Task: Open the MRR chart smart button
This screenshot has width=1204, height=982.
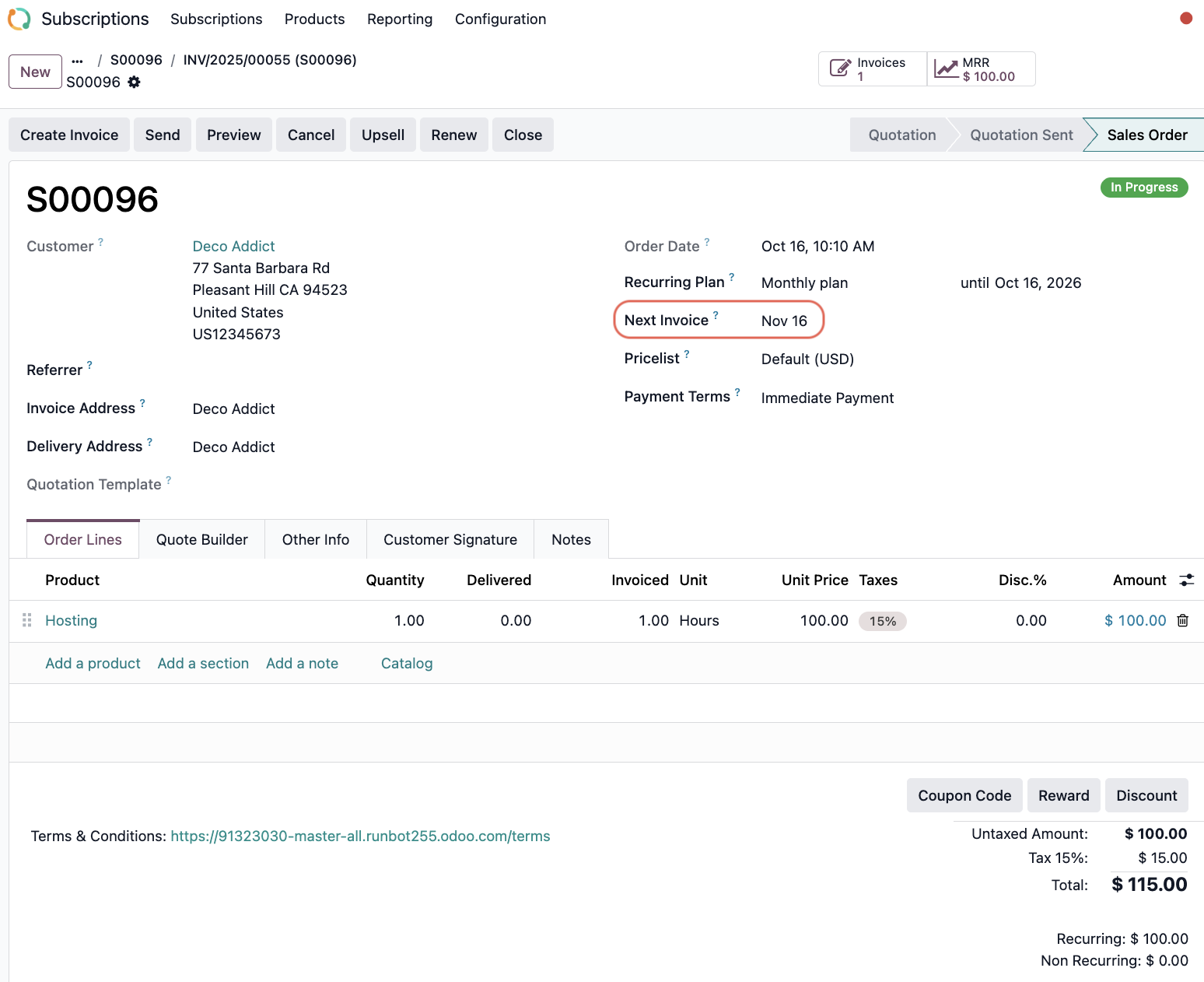Action: 981,69
